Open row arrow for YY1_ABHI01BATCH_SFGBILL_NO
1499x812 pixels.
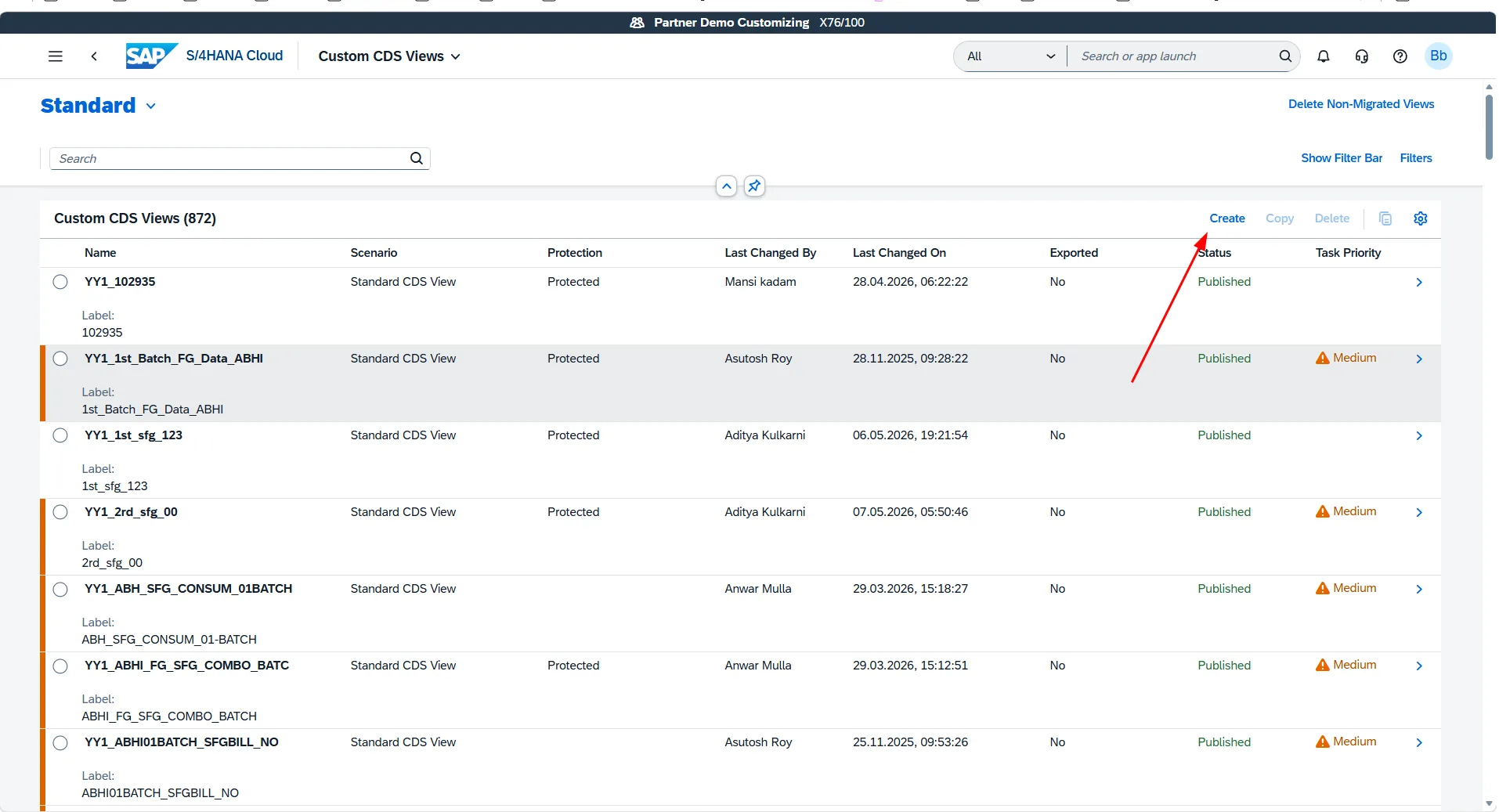[x=1419, y=743]
